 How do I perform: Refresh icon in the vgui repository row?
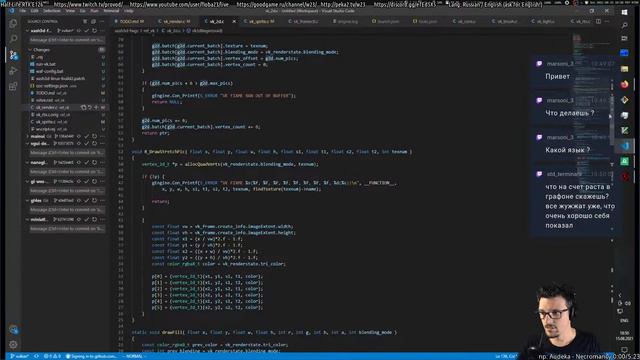pos(94,143)
